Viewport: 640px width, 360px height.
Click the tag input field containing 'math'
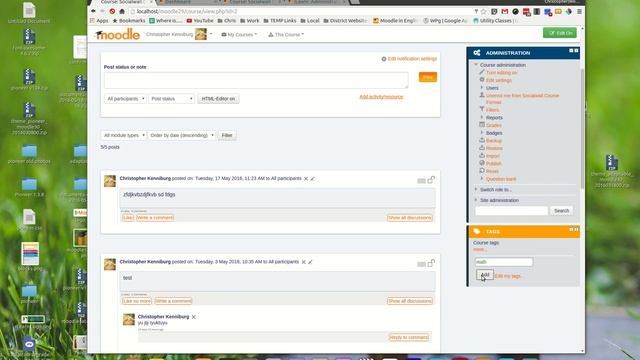pyautogui.click(x=504, y=262)
